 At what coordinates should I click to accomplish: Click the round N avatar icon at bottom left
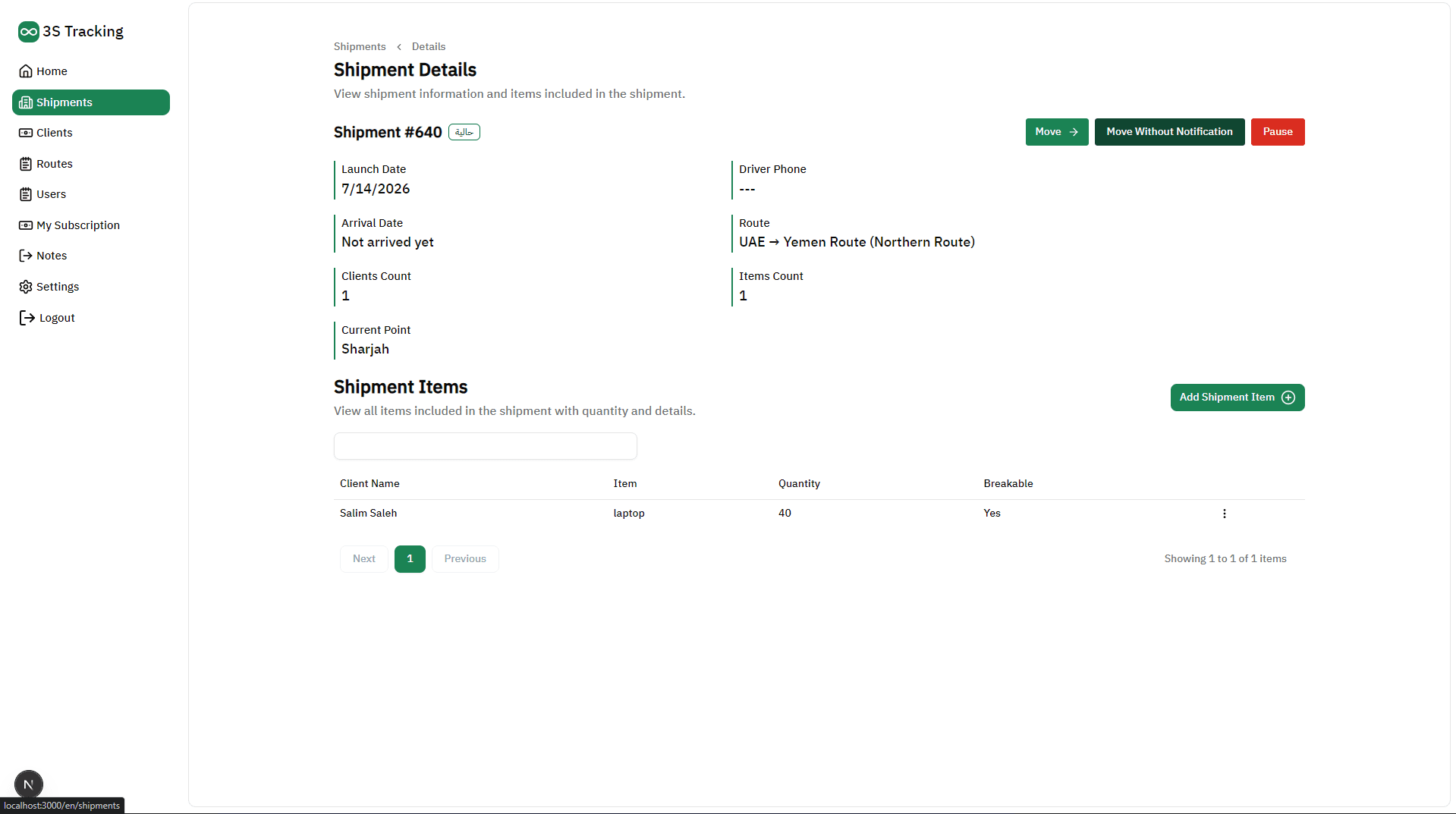[x=29, y=784]
